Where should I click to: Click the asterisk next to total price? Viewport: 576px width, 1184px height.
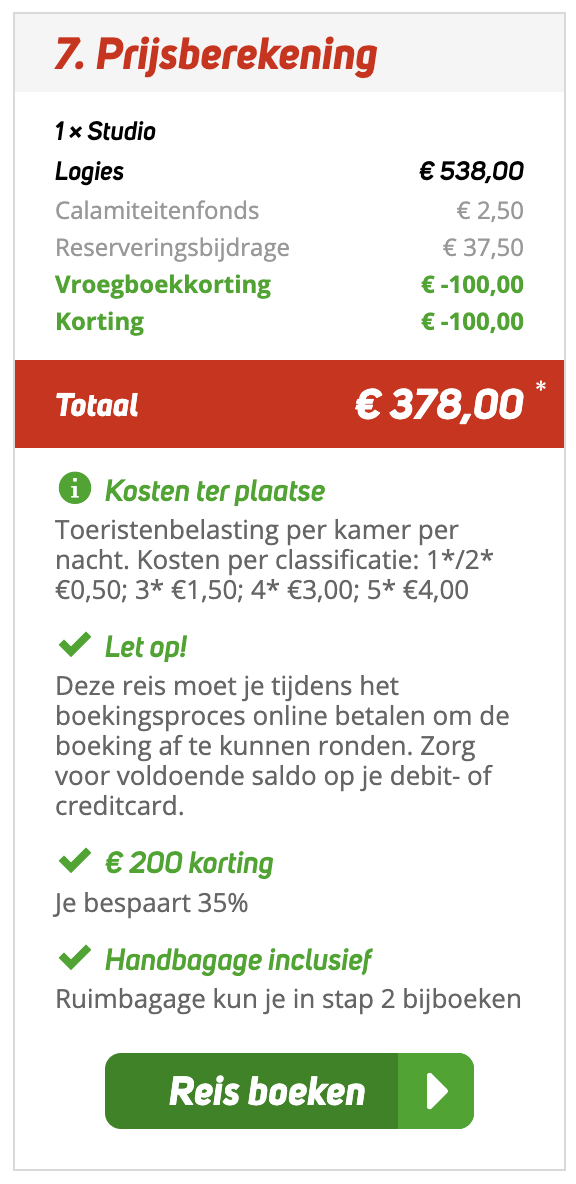(540, 388)
